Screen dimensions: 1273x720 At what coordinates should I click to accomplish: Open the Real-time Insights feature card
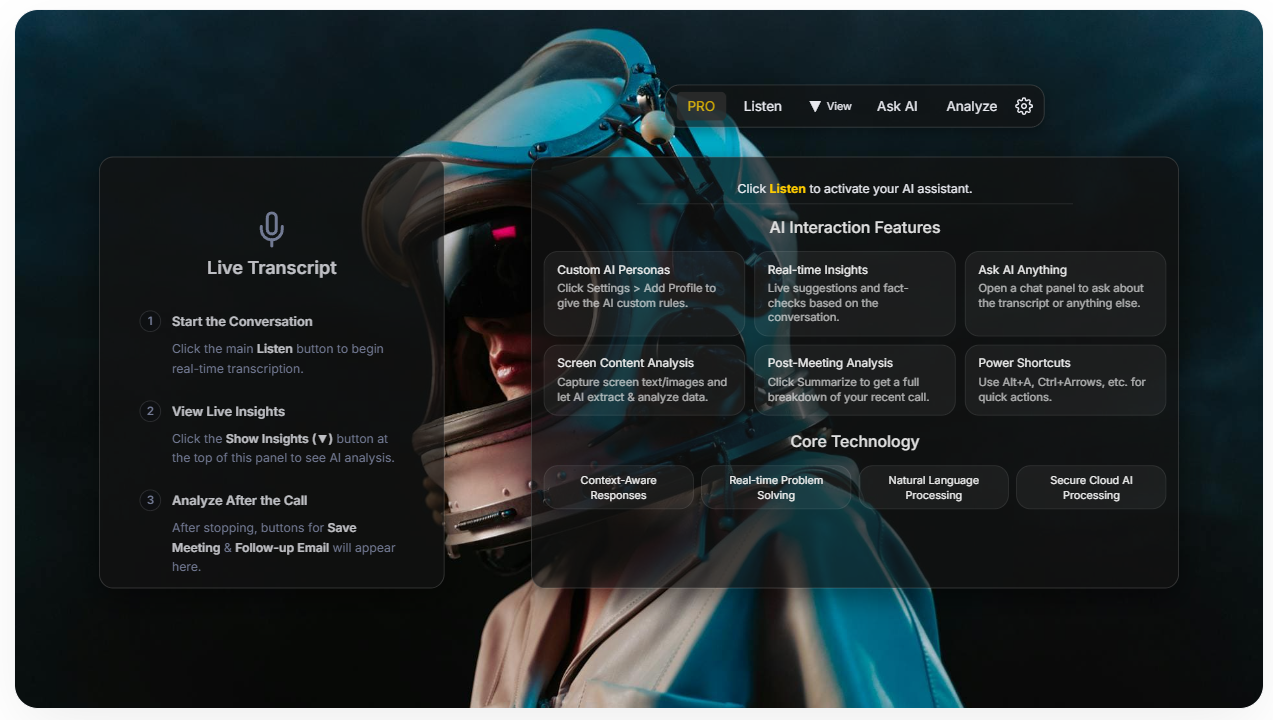pyautogui.click(x=854, y=293)
